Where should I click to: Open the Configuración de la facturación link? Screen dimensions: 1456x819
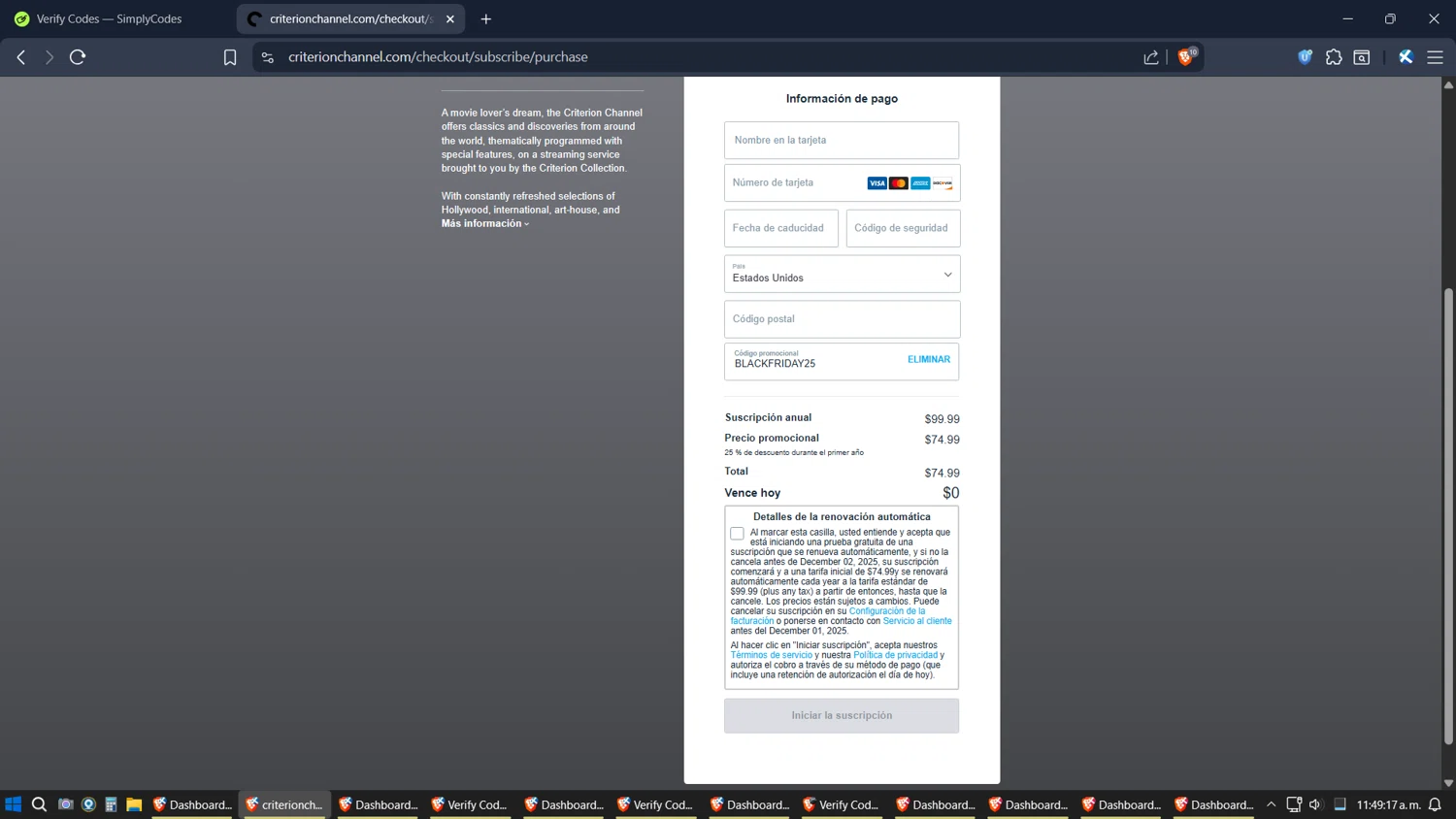coord(828,616)
